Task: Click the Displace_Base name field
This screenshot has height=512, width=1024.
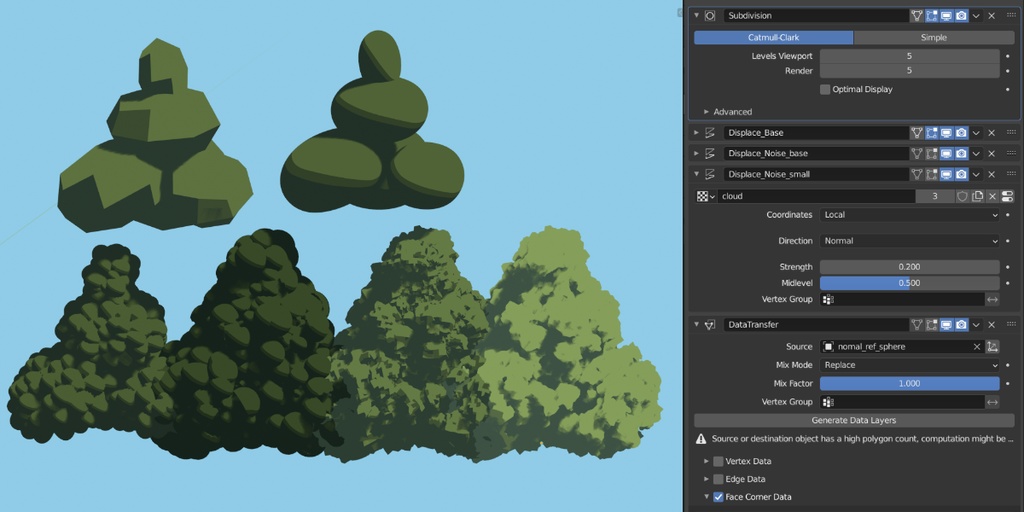Action: click(816, 133)
